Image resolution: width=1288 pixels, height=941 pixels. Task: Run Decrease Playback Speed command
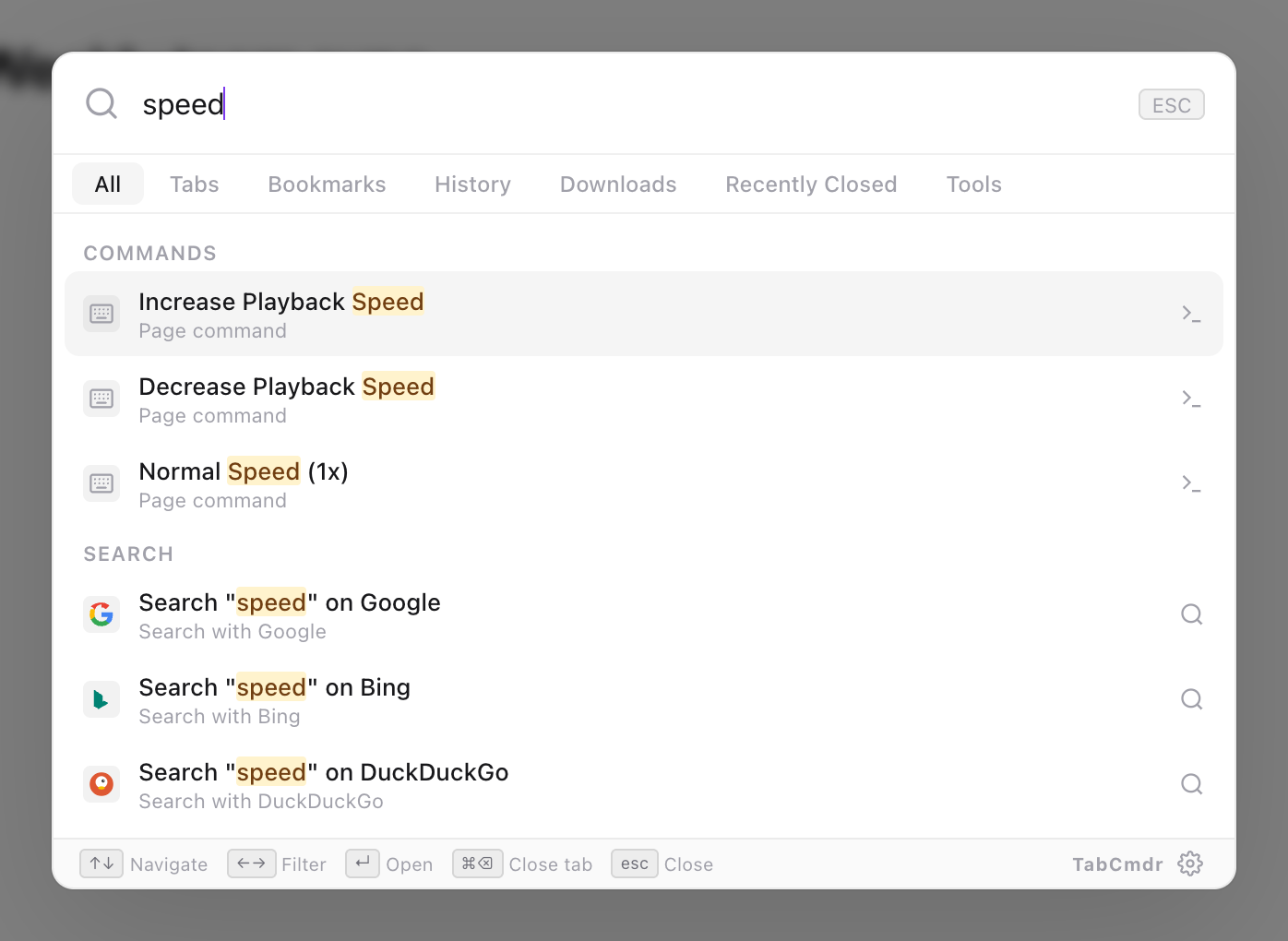point(644,399)
